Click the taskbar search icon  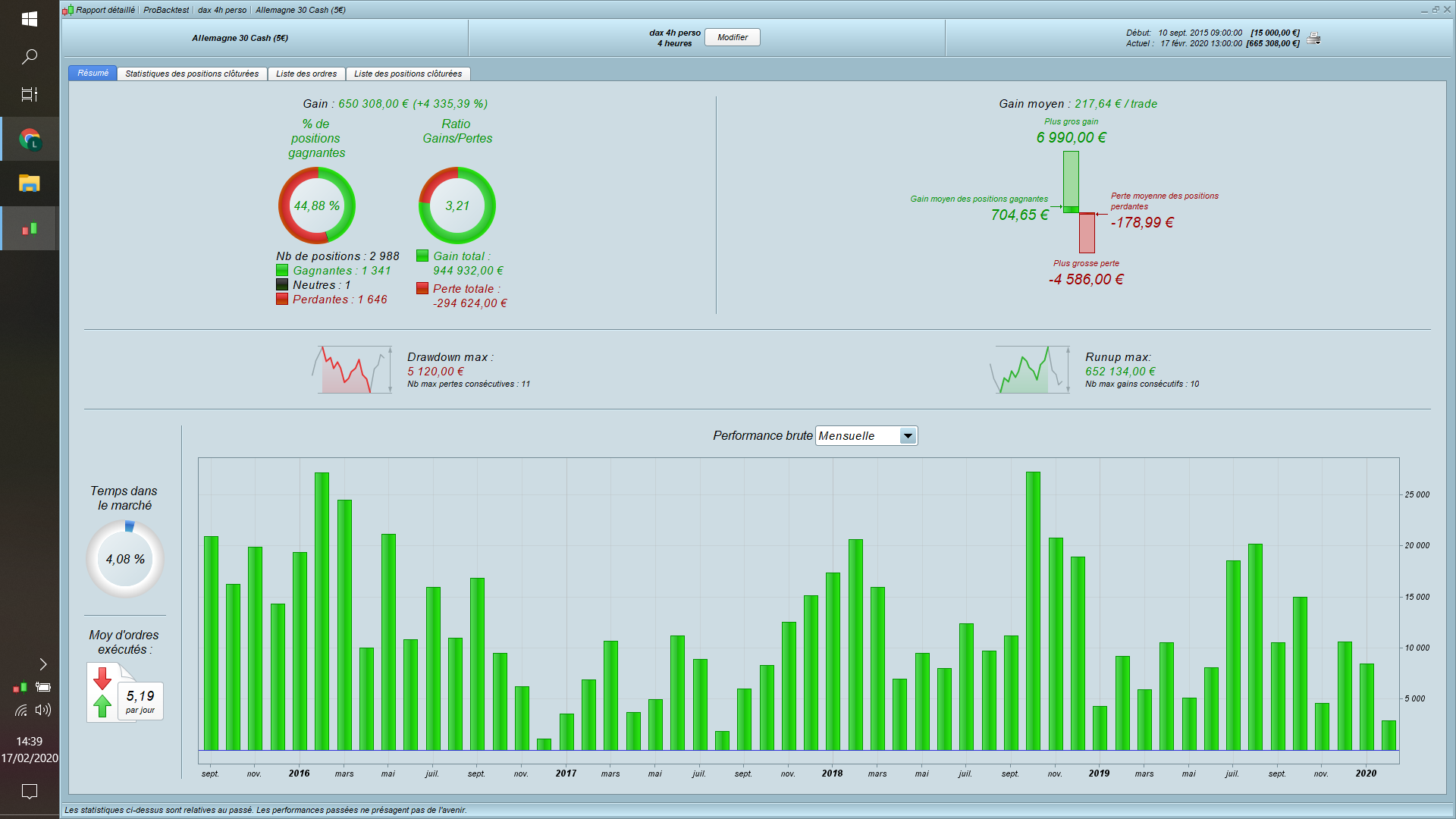(30, 57)
